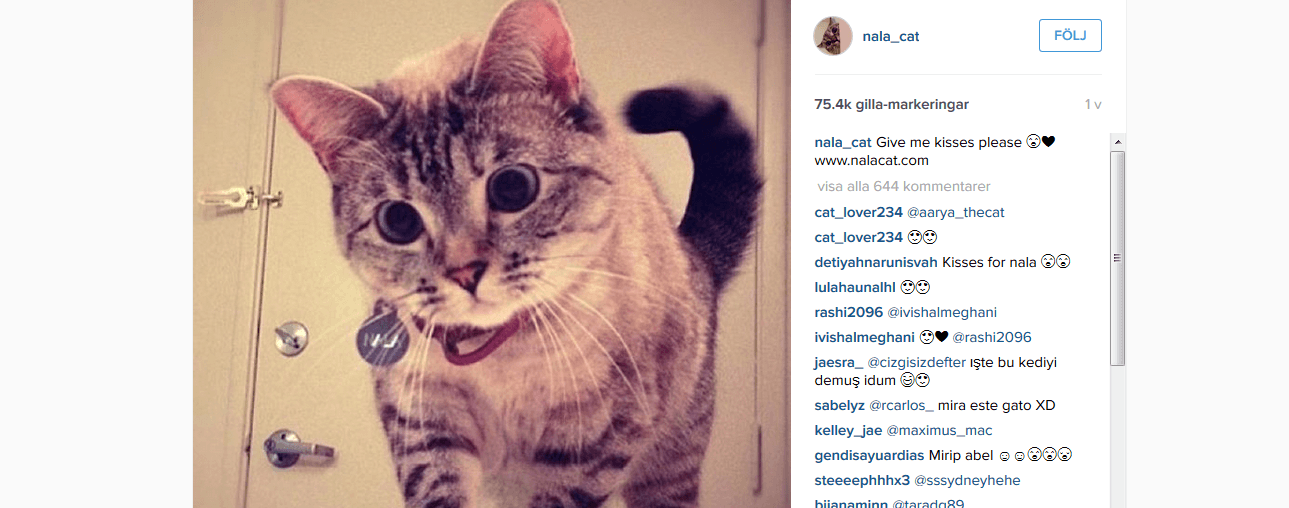Click the 75.4k gilla-markeringar likes count
This screenshot has width=1289, height=508.
click(x=891, y=104)
